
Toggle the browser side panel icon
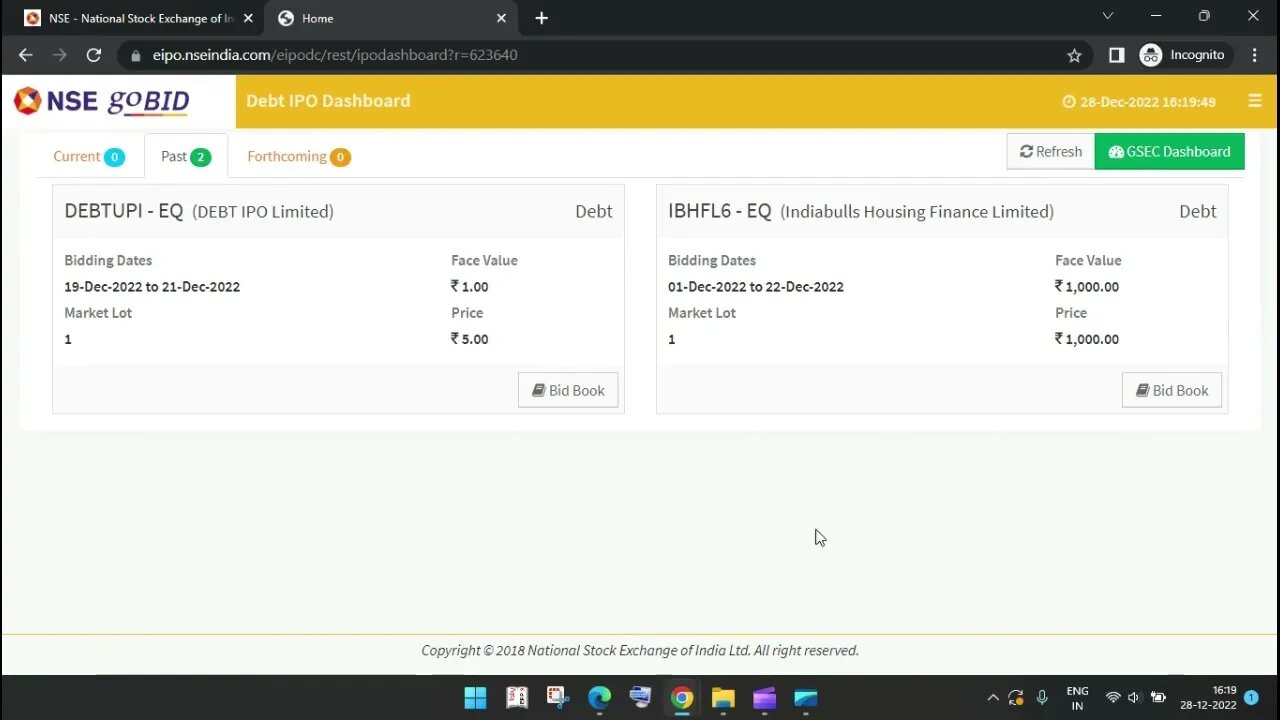tap(1117, 55)
